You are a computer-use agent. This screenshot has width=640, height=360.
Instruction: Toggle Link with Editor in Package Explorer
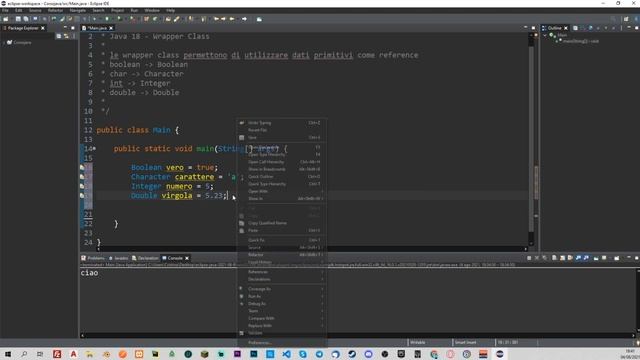(66, 36)
